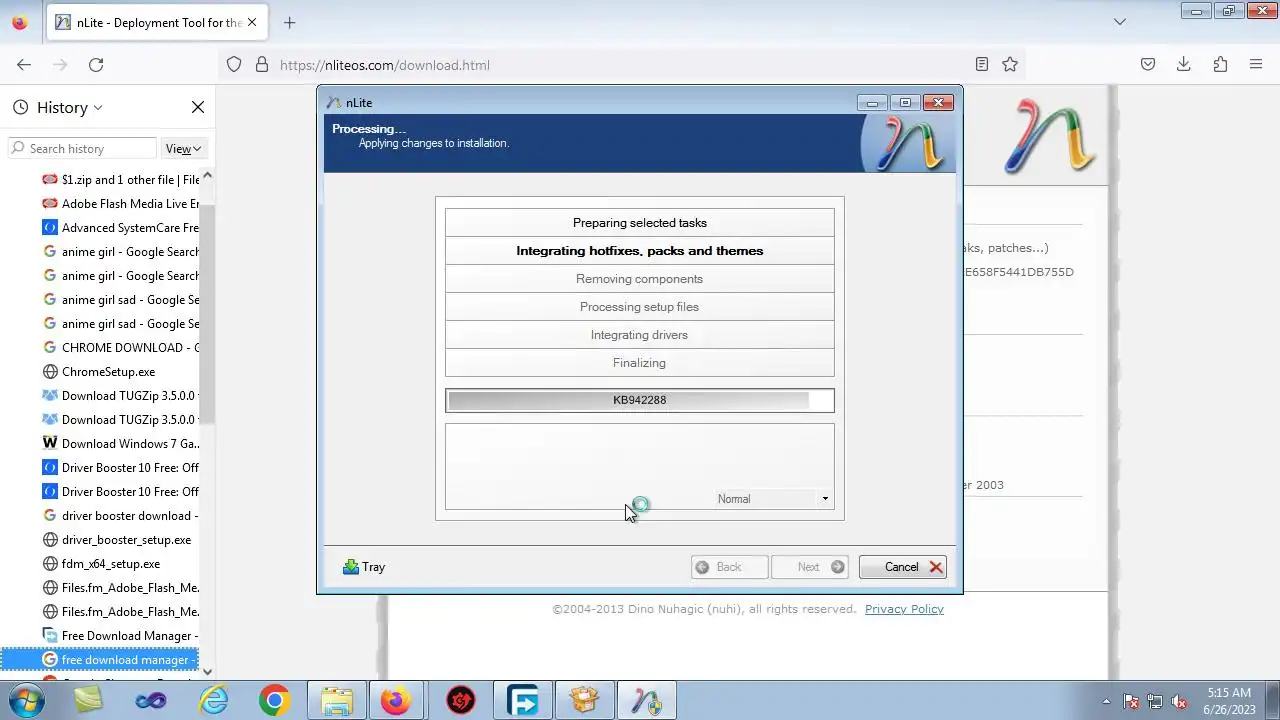Close the History sidebar
This screenshot has width=1280, height=720.
pos(198,107)
